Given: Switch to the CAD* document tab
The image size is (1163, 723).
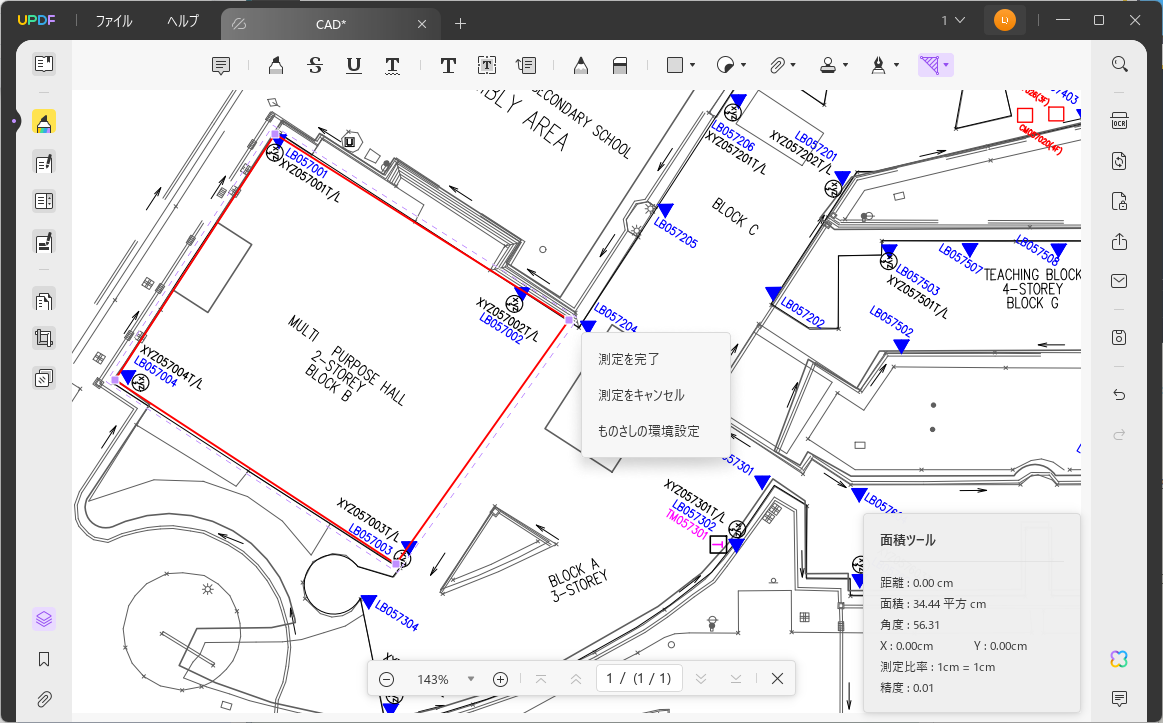Looking at the screenshot, I should tap(330, 23).
